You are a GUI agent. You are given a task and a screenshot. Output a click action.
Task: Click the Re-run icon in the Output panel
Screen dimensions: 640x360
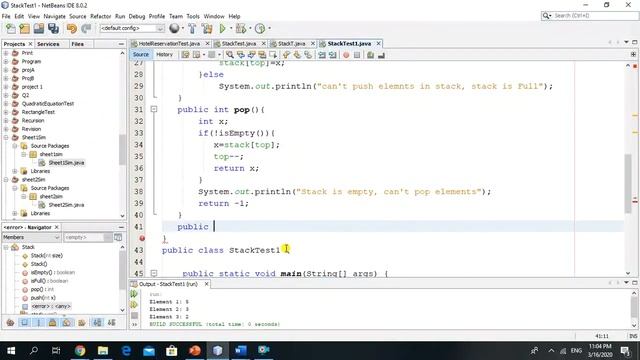[134, 294]
